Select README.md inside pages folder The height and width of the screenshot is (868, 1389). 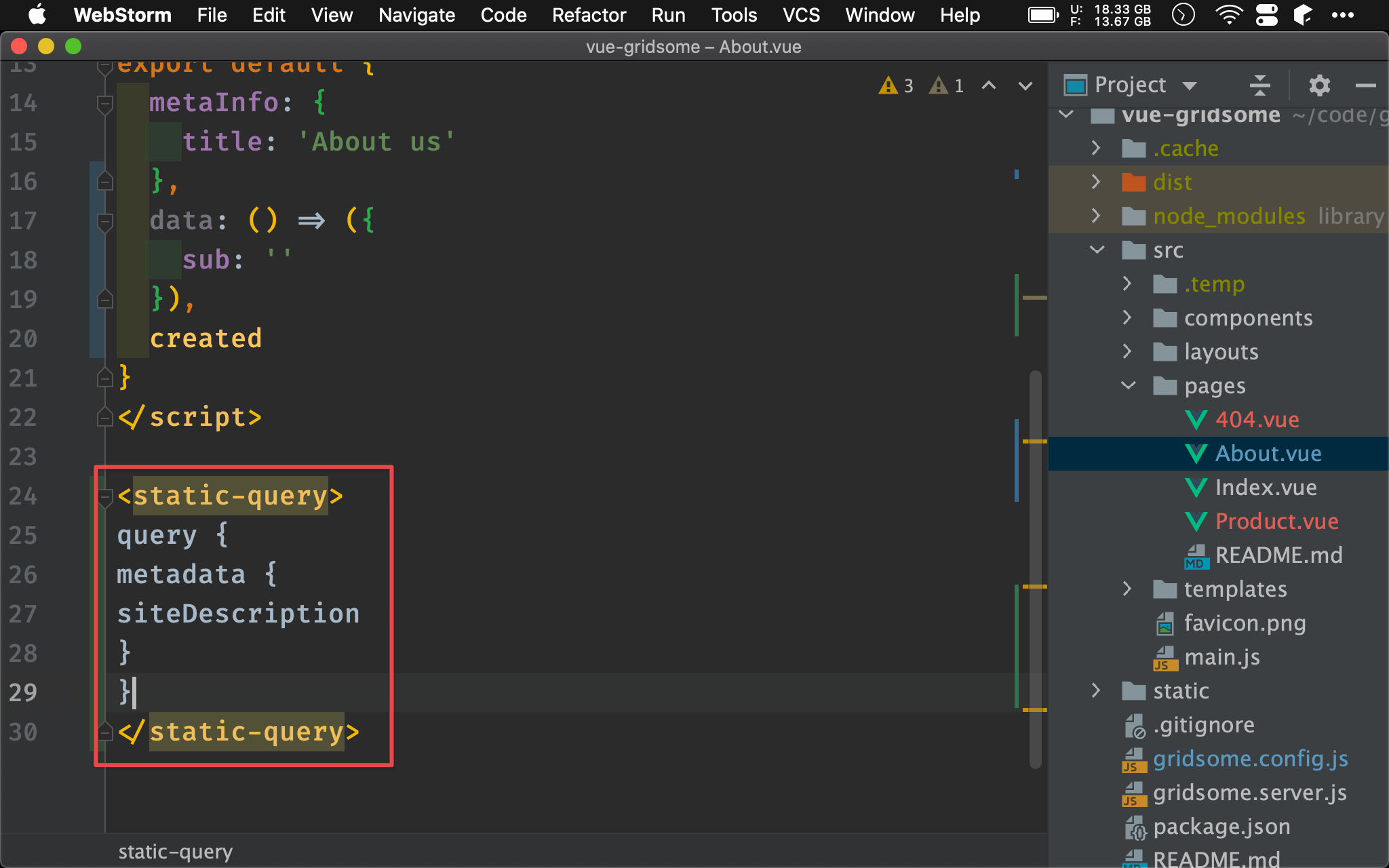tap(1278, 555)
